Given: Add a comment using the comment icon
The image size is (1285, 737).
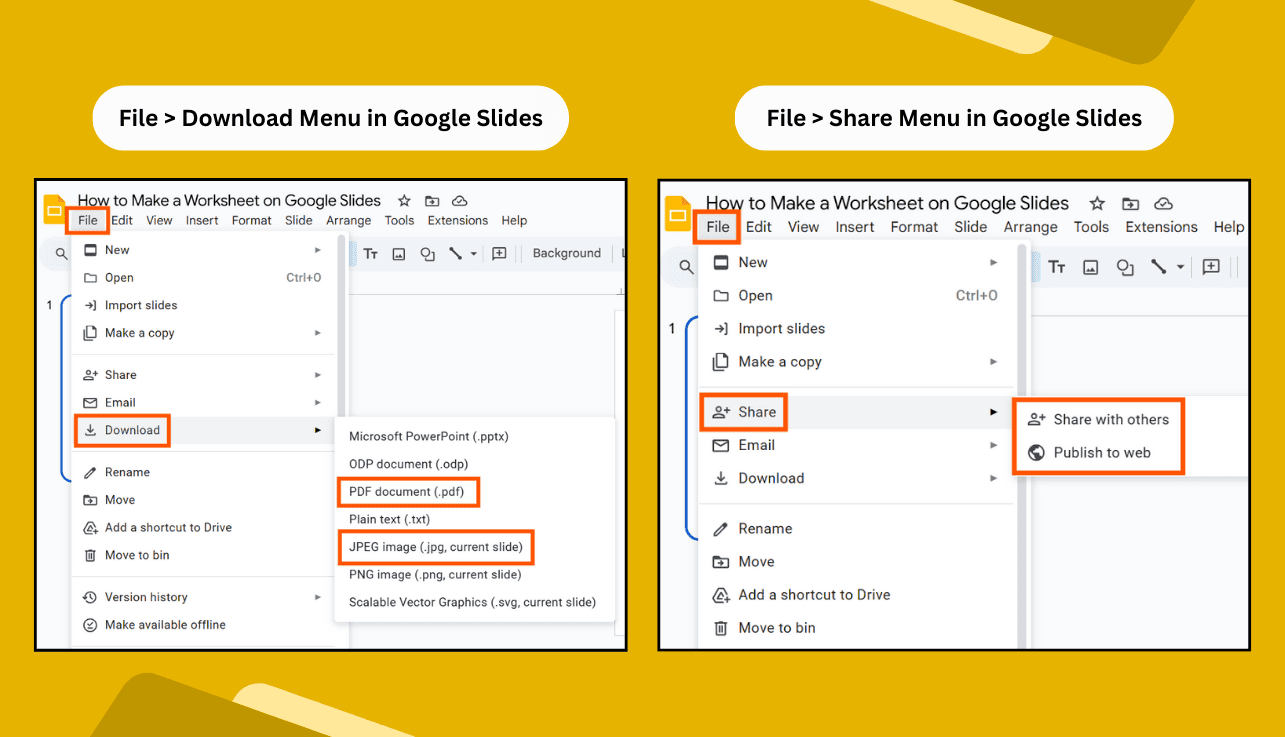Looking at the screenshot, I should tap(500, 253).
